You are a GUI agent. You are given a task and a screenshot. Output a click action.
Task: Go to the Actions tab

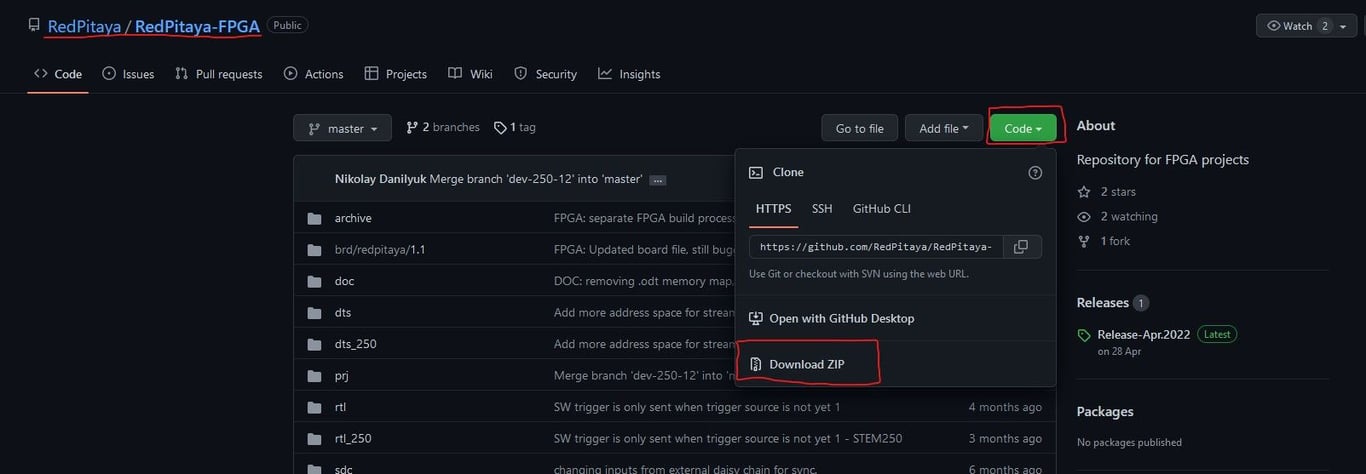(x=313, y=74)
